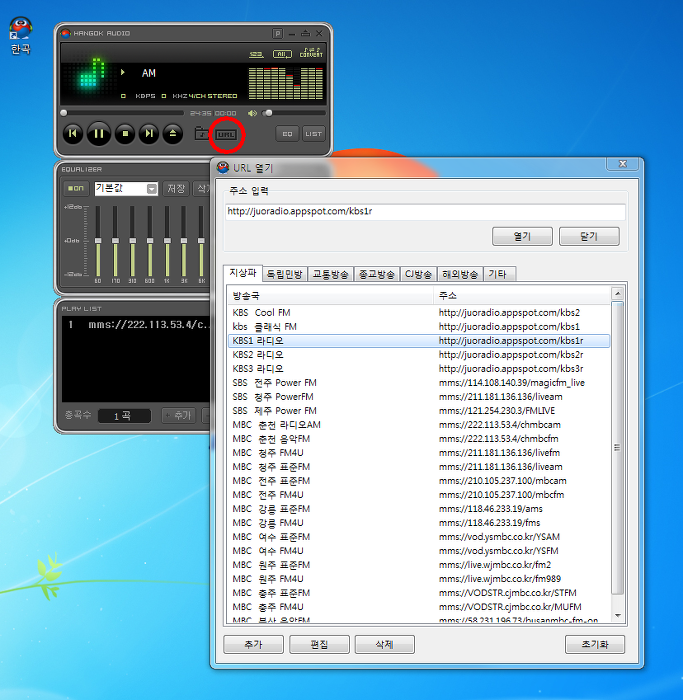Click the eject button in the player
The width and height of the screenshot is (683, 700).
[173, 133]
